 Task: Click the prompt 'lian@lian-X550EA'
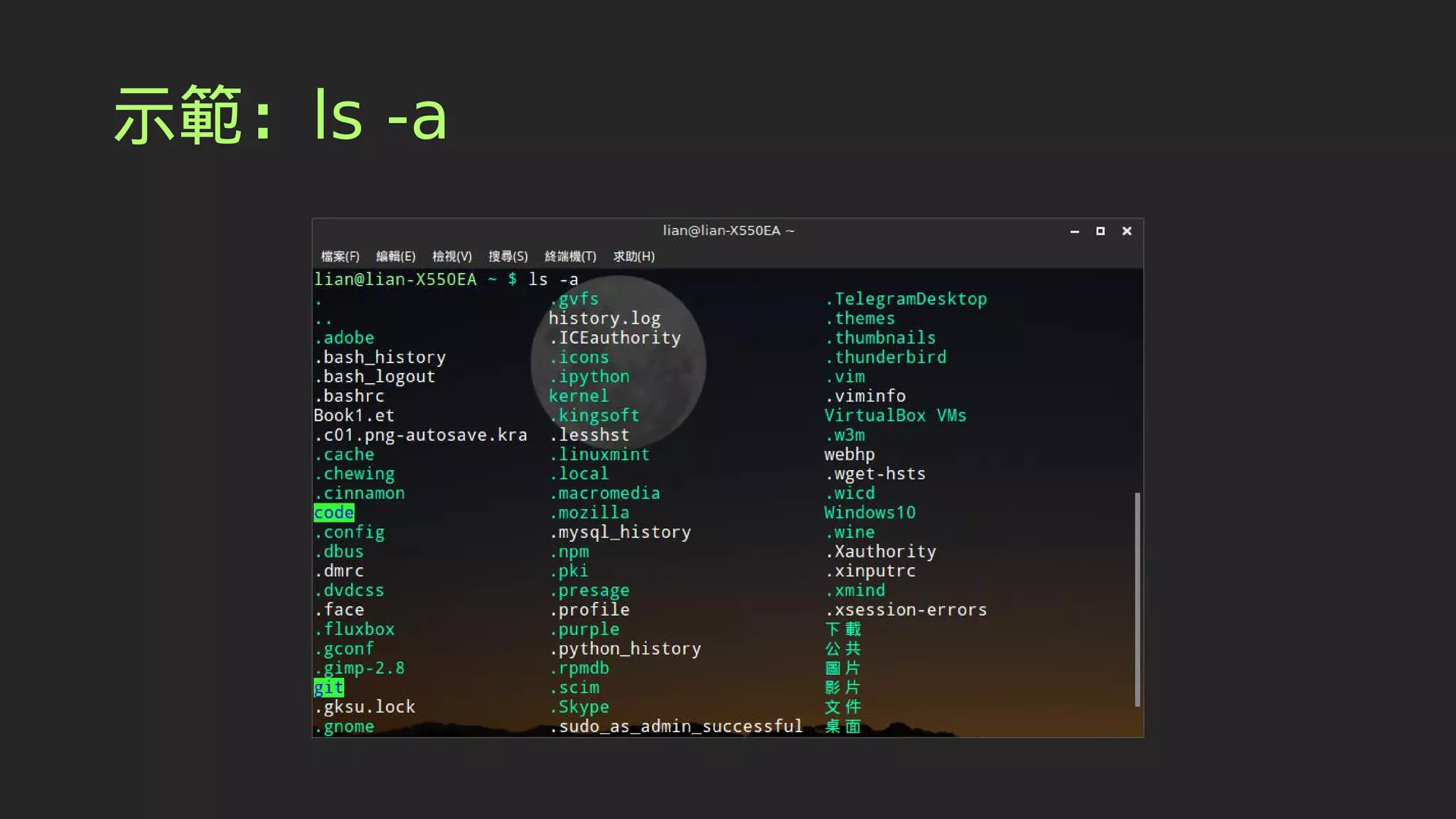coord(395,279)
